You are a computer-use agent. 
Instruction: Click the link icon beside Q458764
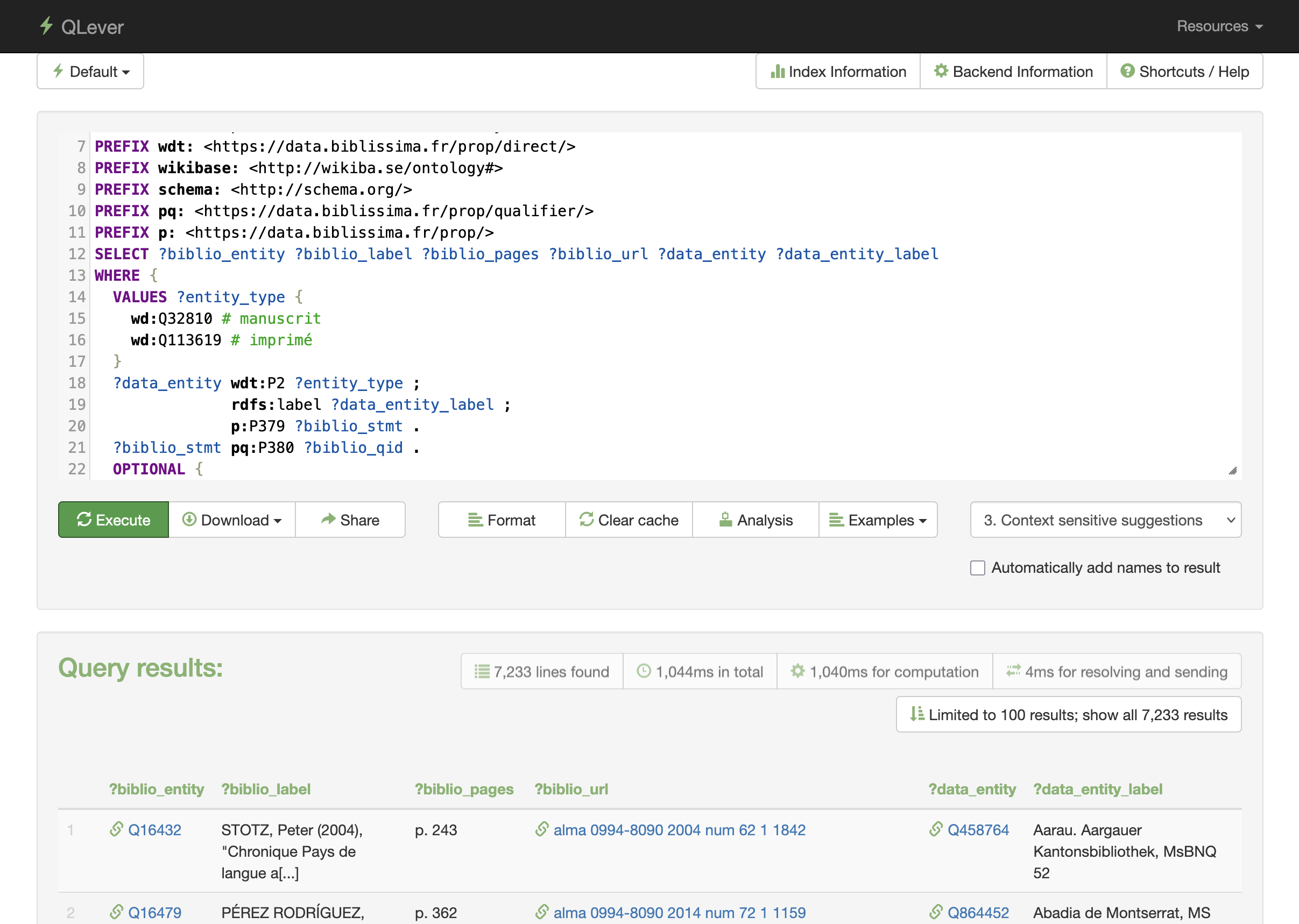pyautogui.click(x=936, y=829)
